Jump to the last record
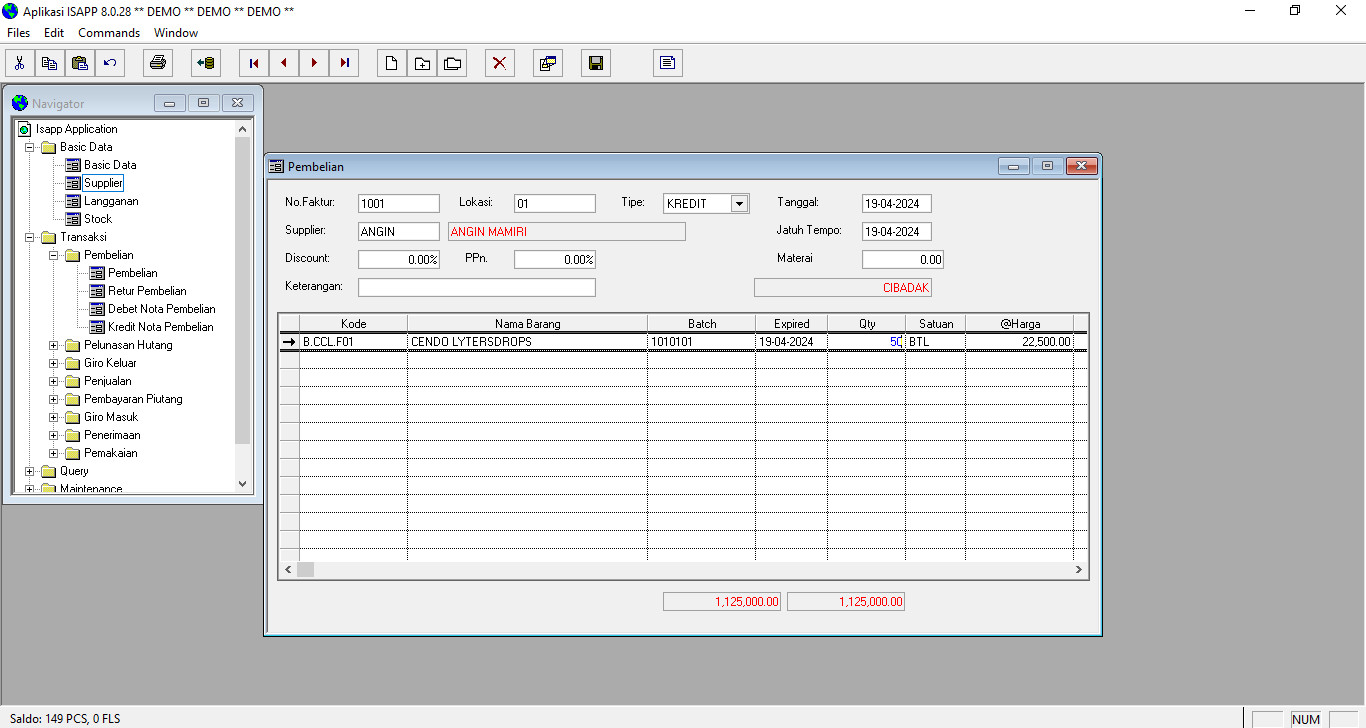1366x728 pixels. pyautogui.click(x=344, y=63)
